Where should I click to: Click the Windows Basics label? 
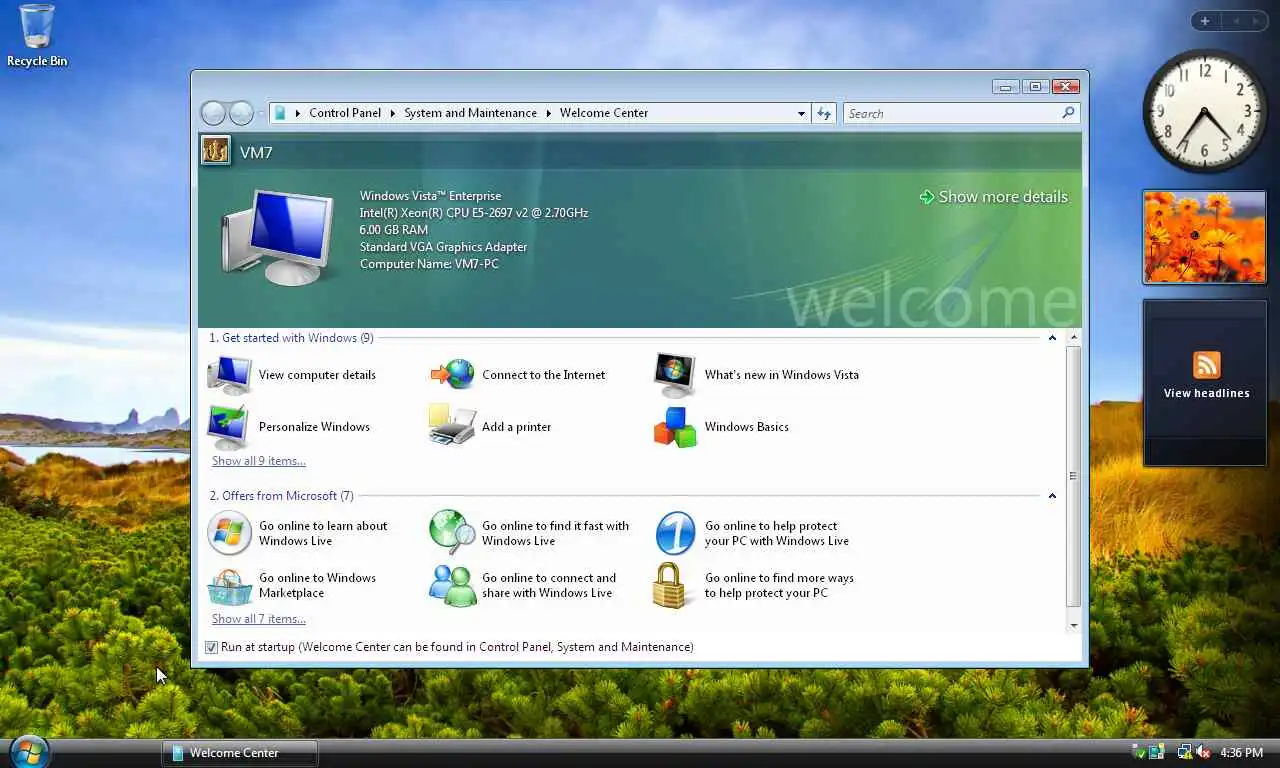[747, 427]
